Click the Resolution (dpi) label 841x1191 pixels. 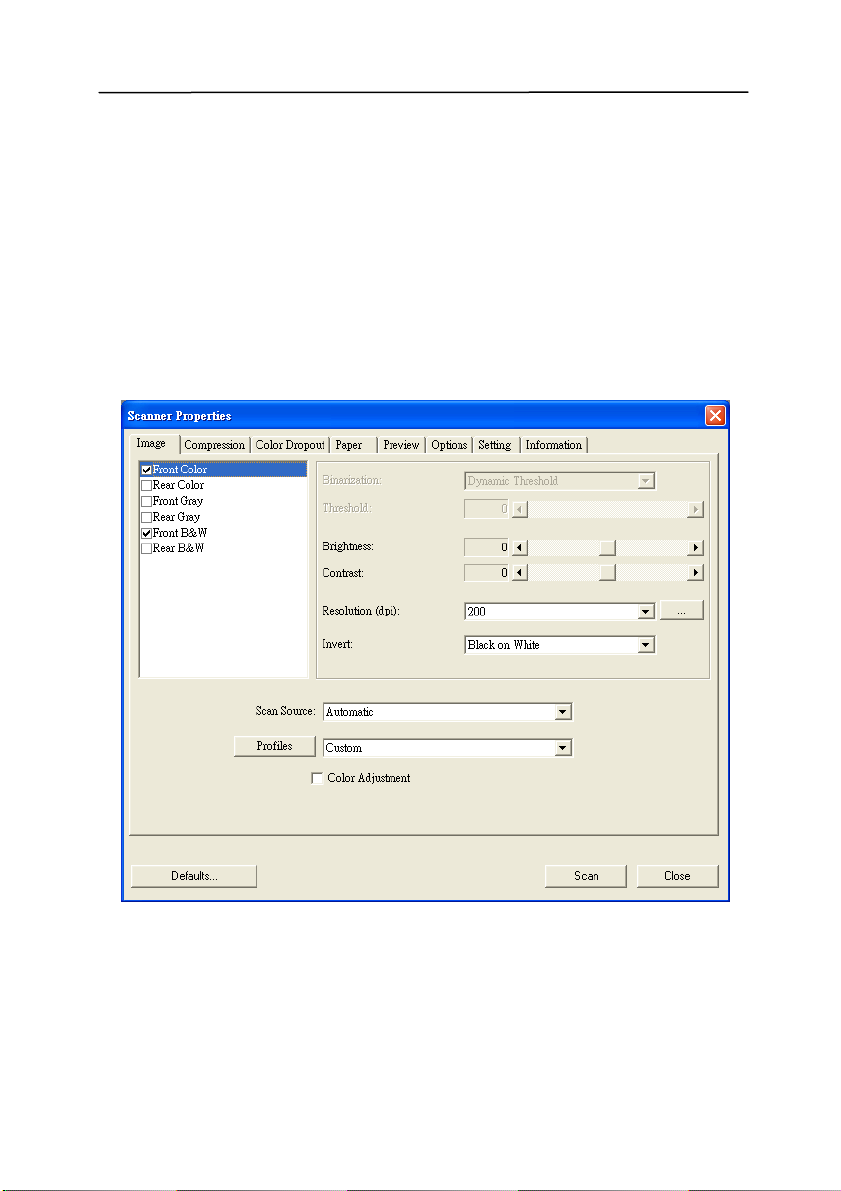click(x=361, y=611)
